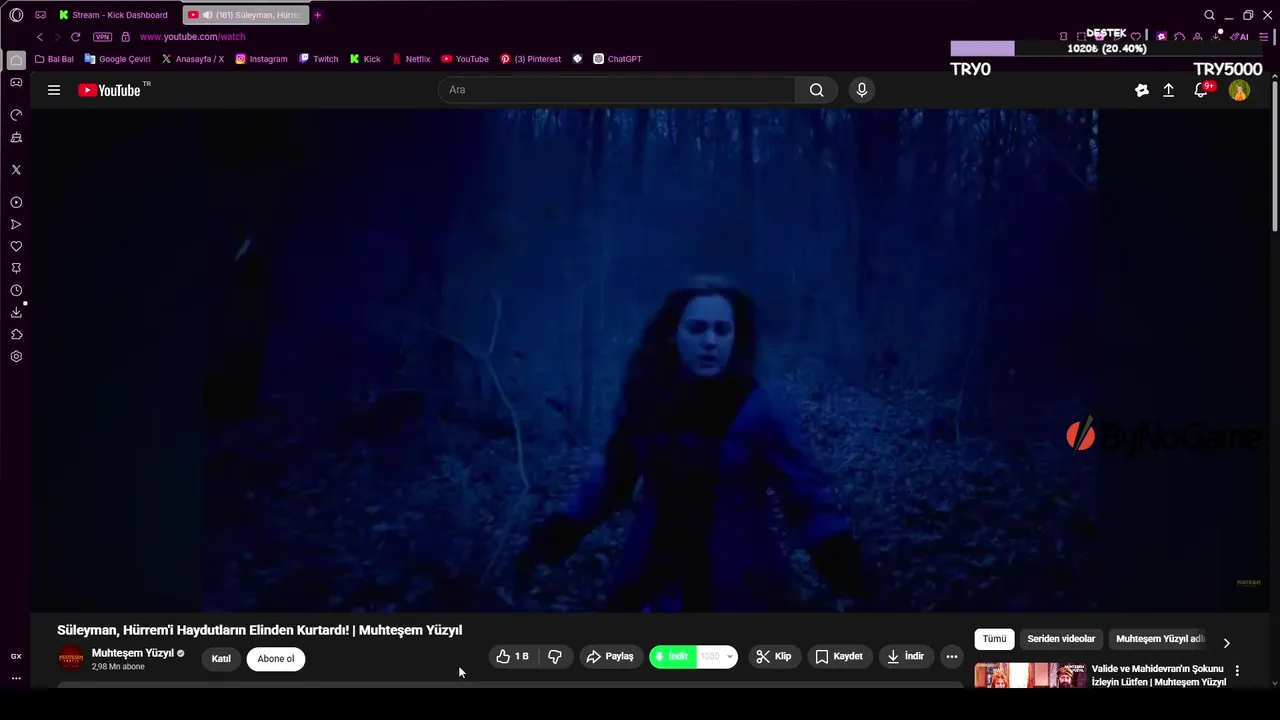Screen dimensions: 1280x720
Task: Open the YouTube create upload arrow icon
Action: pyautogui.click(x=1168, y=90)
